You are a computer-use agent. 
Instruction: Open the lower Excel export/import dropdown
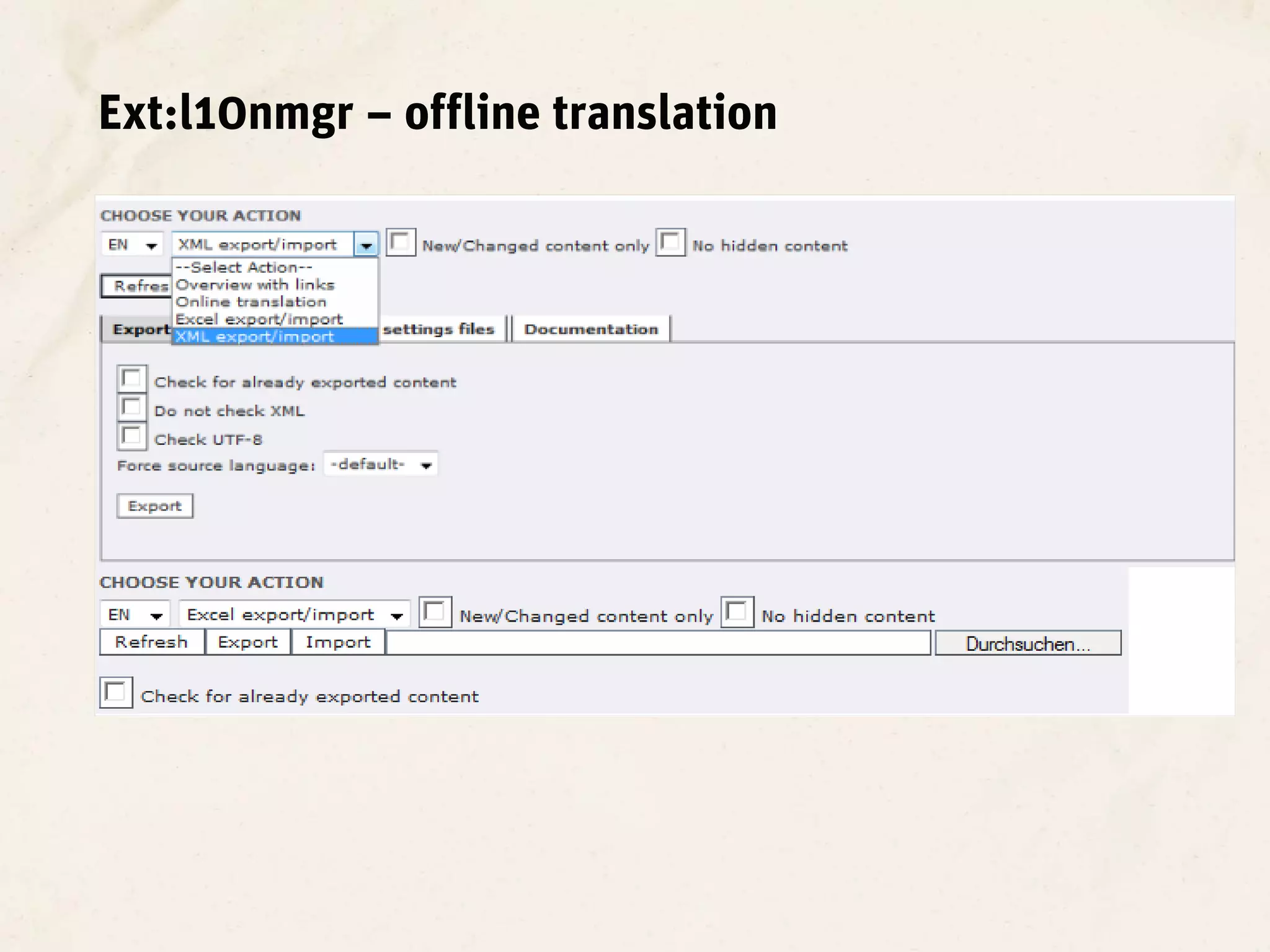tap(295, 615)
